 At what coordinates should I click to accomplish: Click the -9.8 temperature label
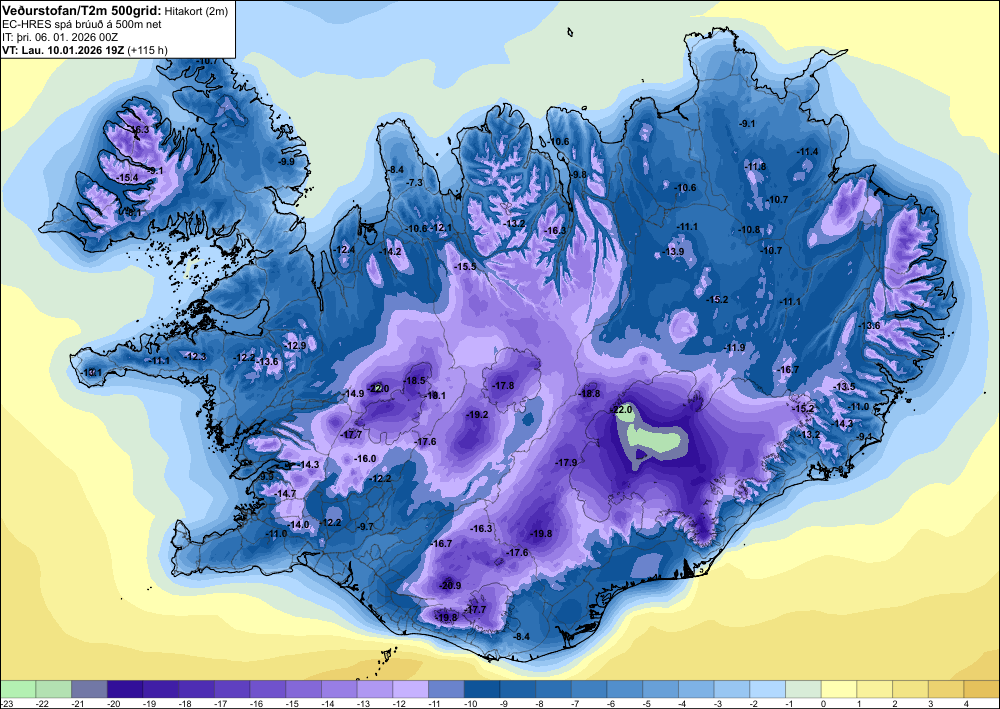pyautogui.click(x=578, y=174)
